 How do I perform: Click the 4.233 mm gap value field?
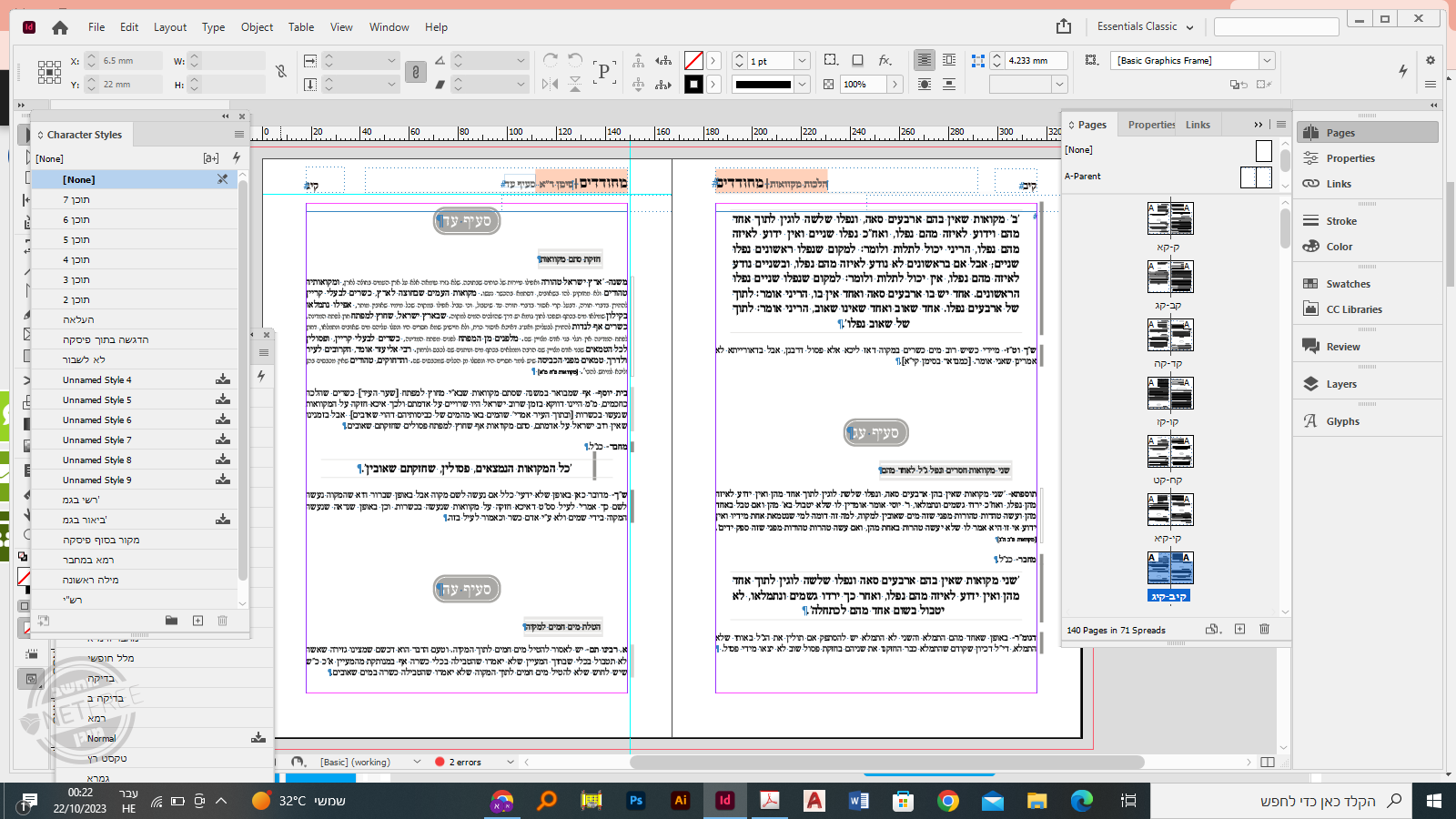pos(1036,61)
